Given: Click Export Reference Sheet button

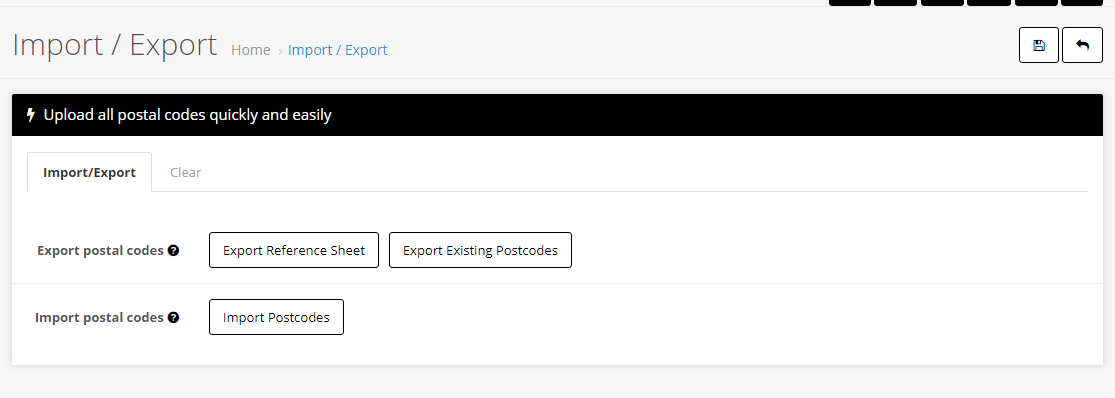Looking at the screenshot, I should [x=294, y=250].
